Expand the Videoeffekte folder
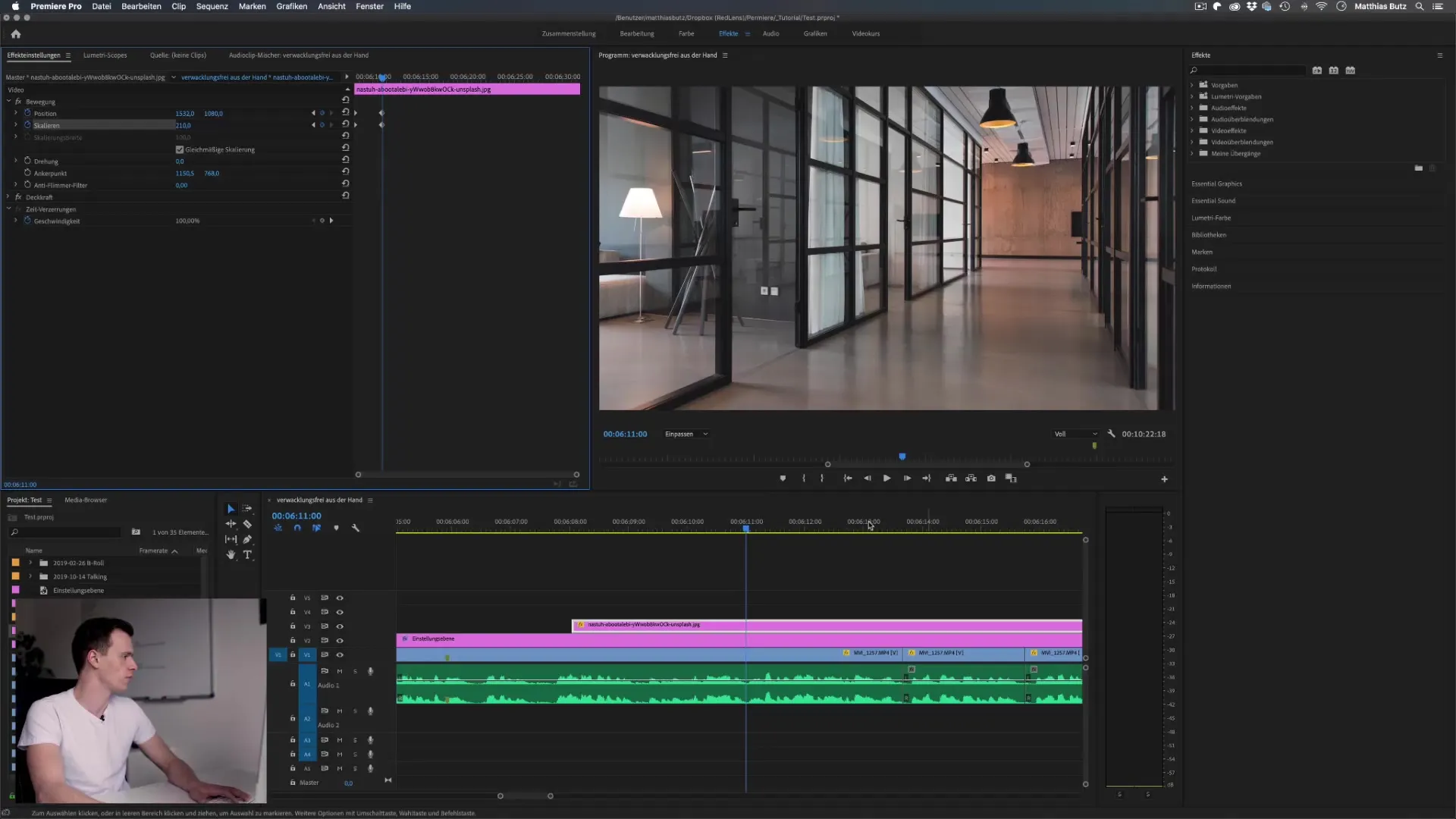 1192,130
